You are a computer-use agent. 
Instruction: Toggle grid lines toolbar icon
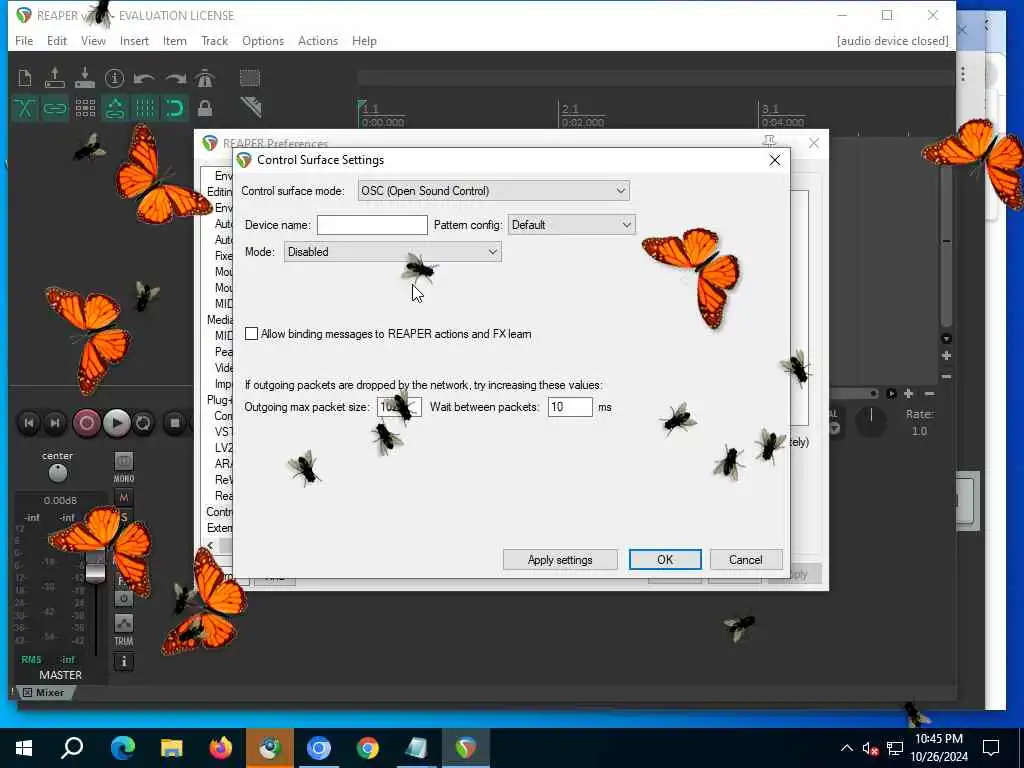pos(145,108)
